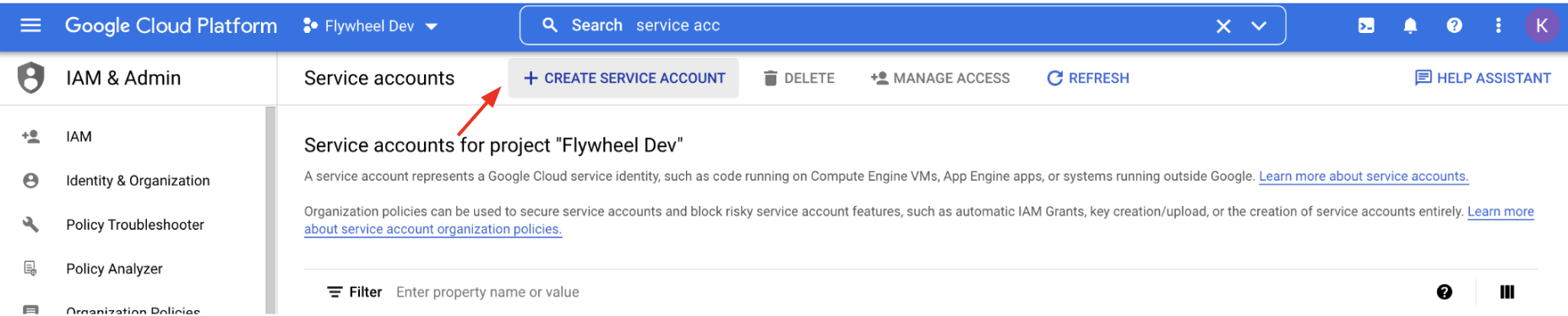Click the filter help icon
Viewport: 1568px width, 316px height.
click(1445, 291)
